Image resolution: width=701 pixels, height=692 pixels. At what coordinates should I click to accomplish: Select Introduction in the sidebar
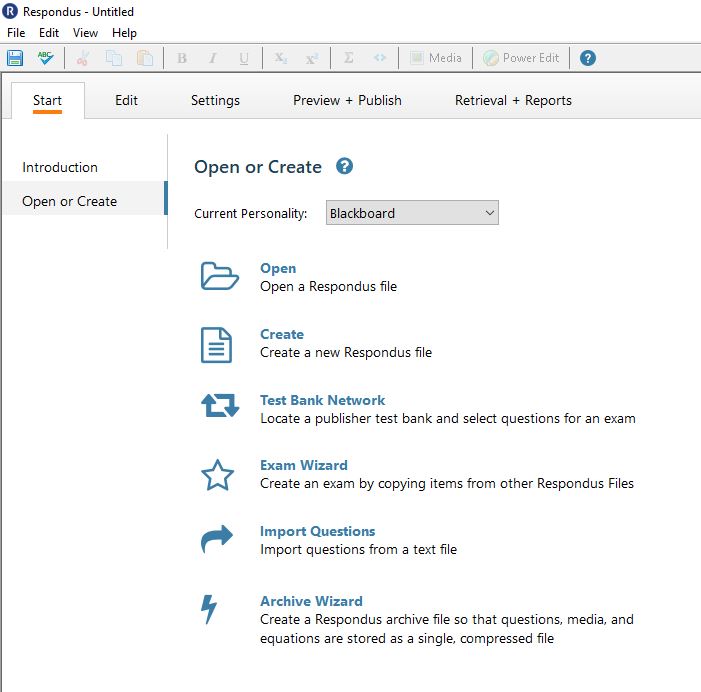point(60,167)
